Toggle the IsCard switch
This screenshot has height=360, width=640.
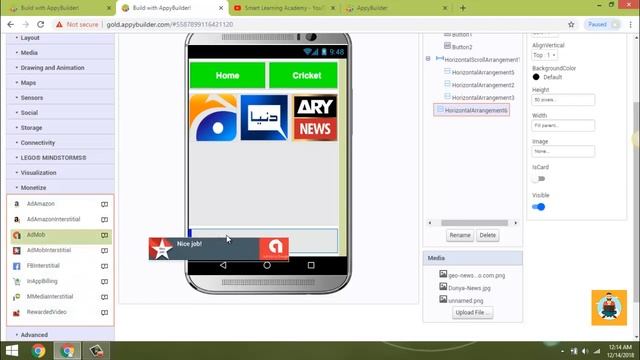tap(539, 179)
